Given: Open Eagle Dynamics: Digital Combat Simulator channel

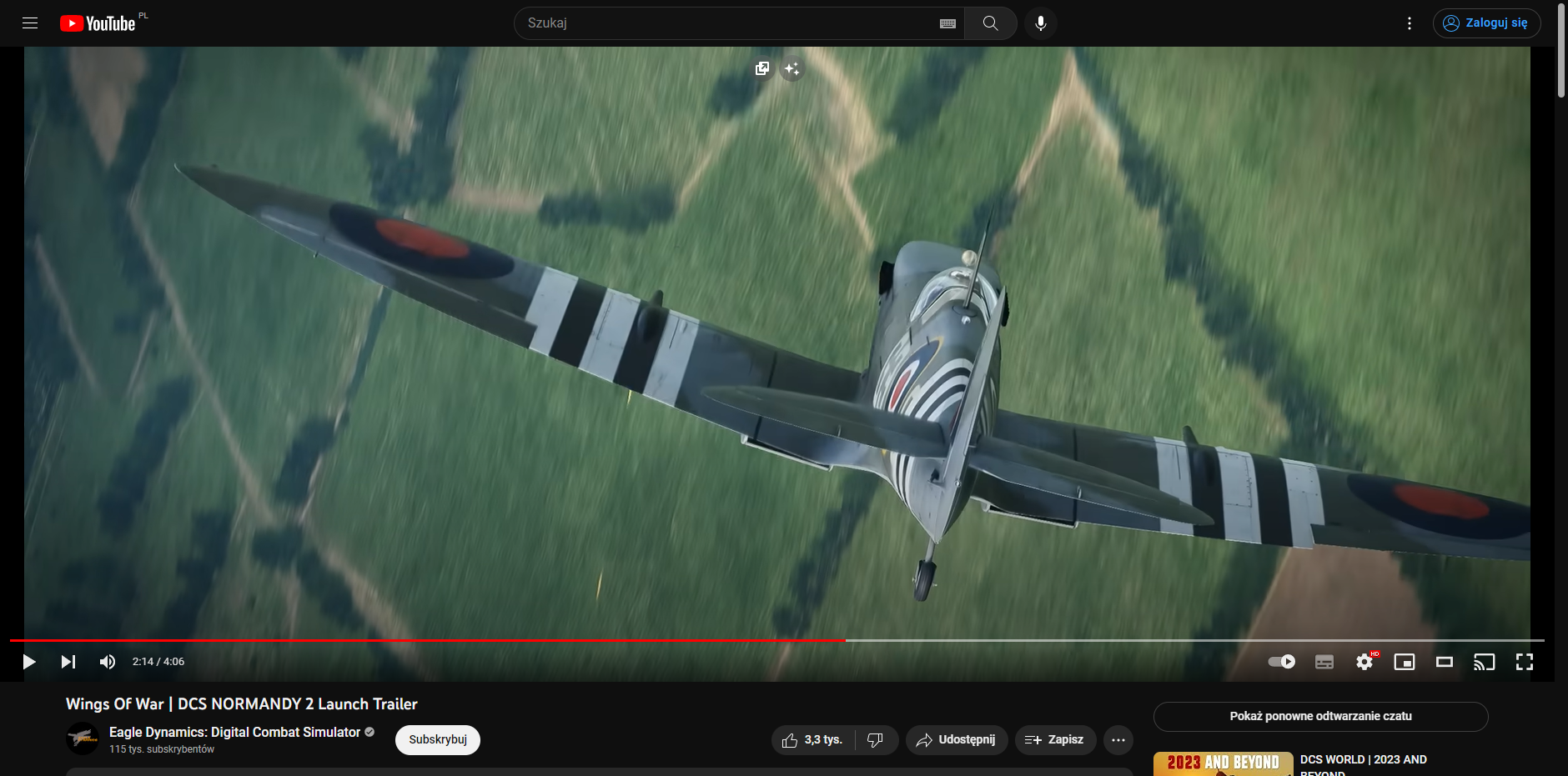Looking at the screenshot, I should click(234, 732).
